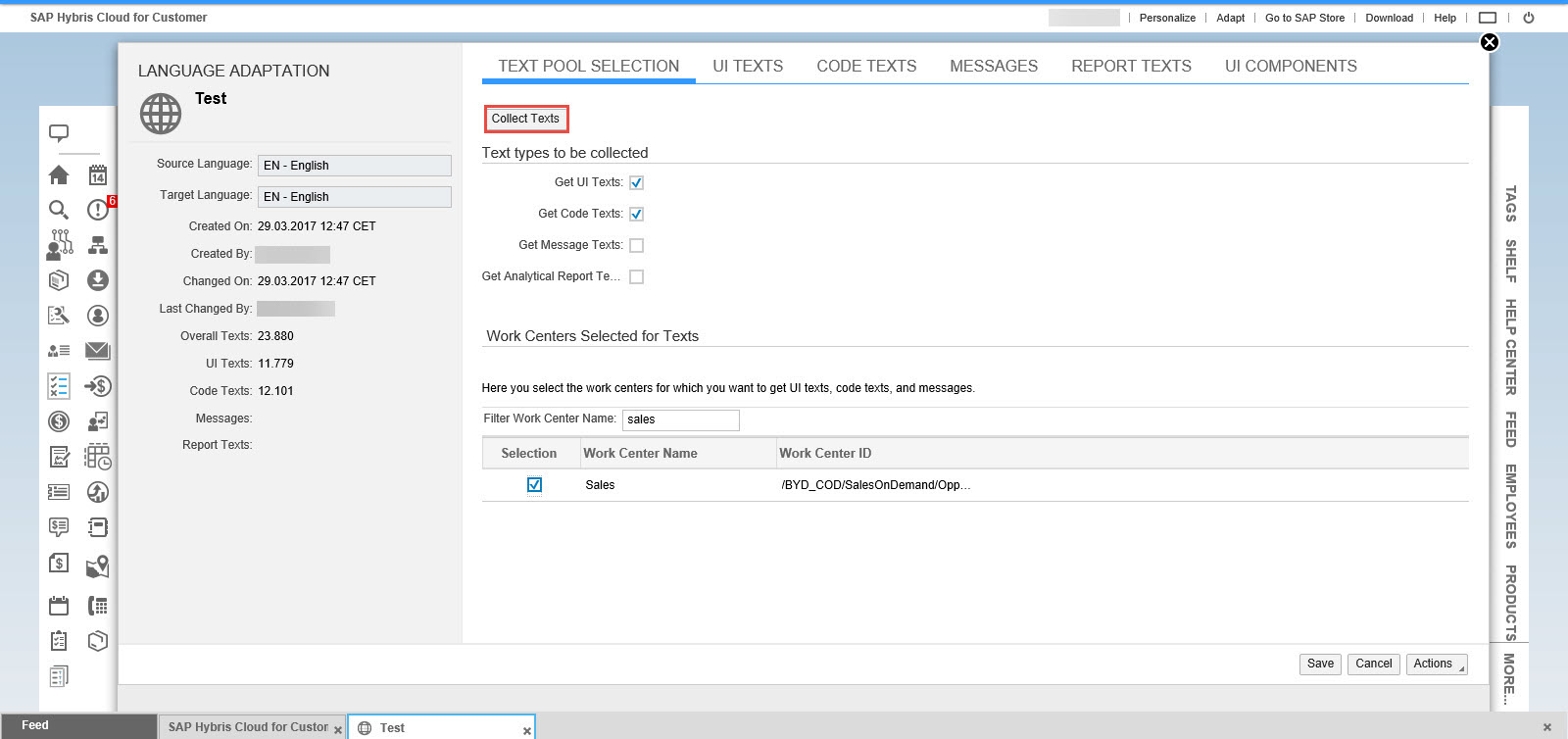Open the notebook icon in sidebar

tap(98, 527)
